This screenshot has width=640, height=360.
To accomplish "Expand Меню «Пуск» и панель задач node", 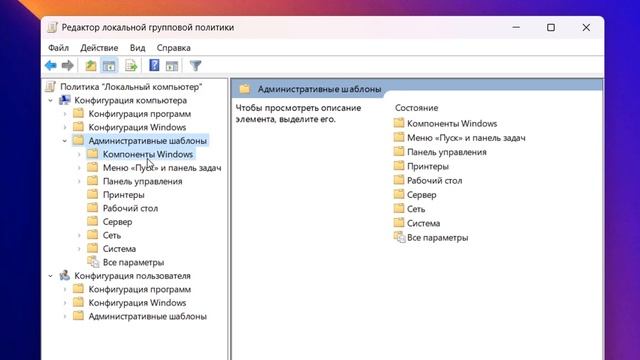I will 79,168.
